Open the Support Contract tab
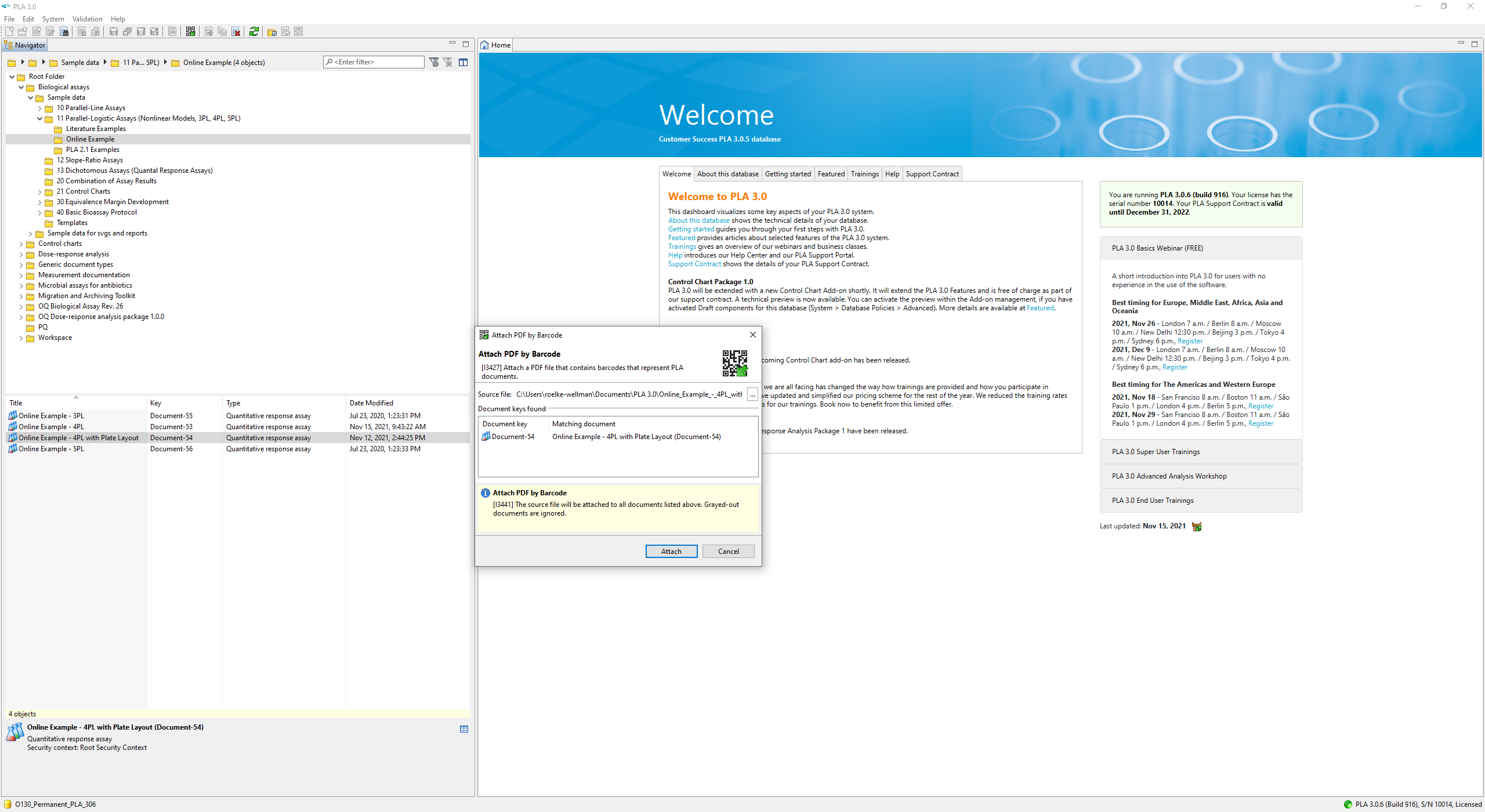 932,173
